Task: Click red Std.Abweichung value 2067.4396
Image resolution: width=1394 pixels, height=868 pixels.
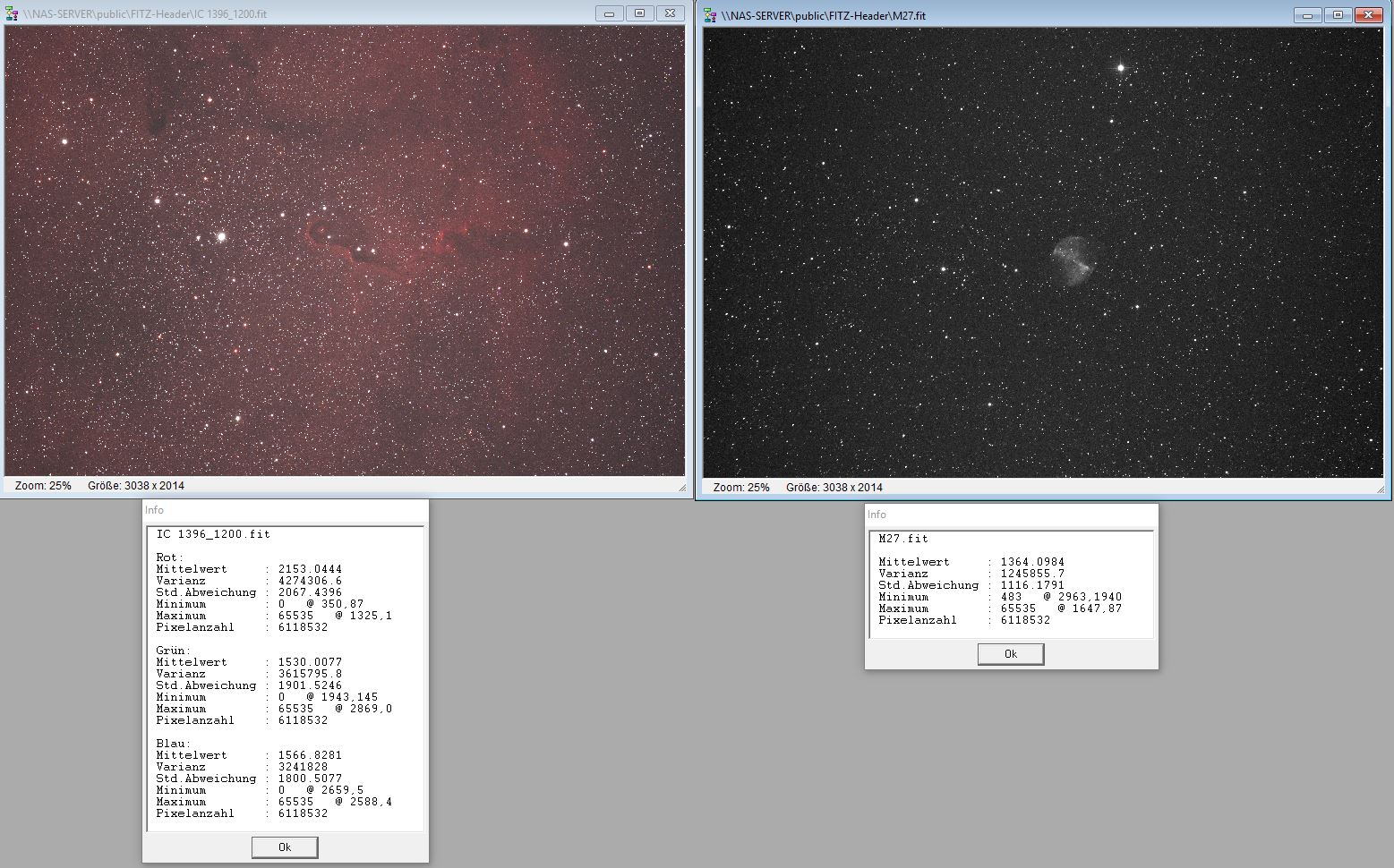Action: (x=310, y=592)
